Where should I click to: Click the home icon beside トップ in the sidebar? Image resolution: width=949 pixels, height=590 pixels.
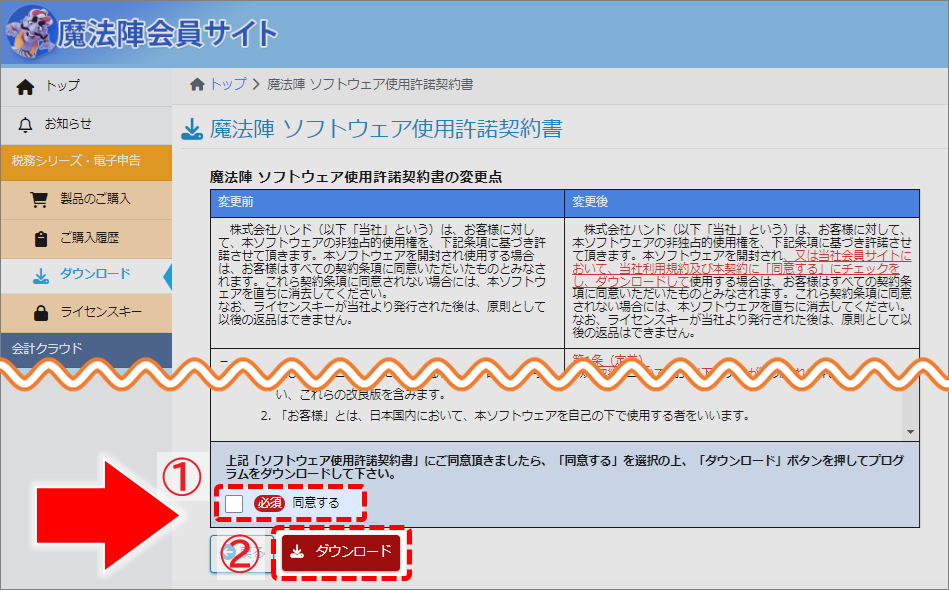click(24, 87)
